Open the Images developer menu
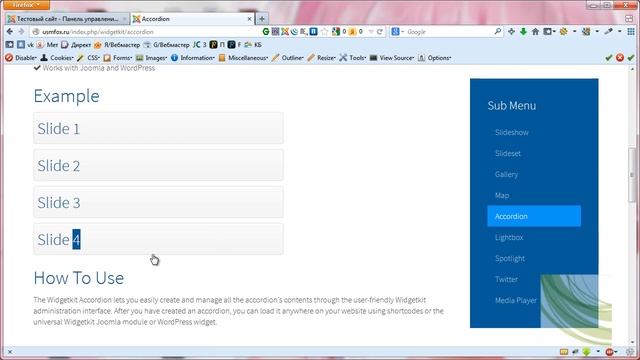This screenshot has width=640, height=360. tap(151, 58)
